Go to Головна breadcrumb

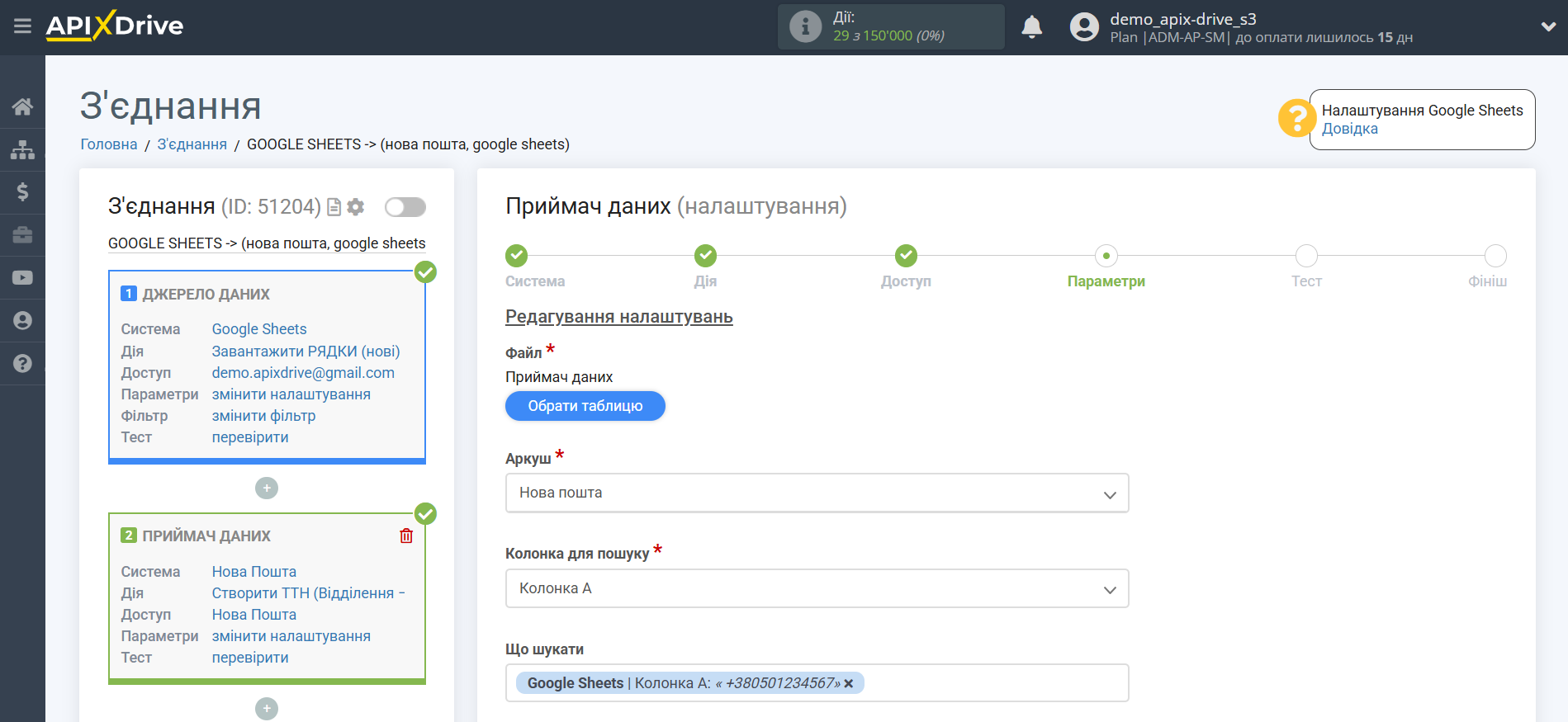coord(109,144)
